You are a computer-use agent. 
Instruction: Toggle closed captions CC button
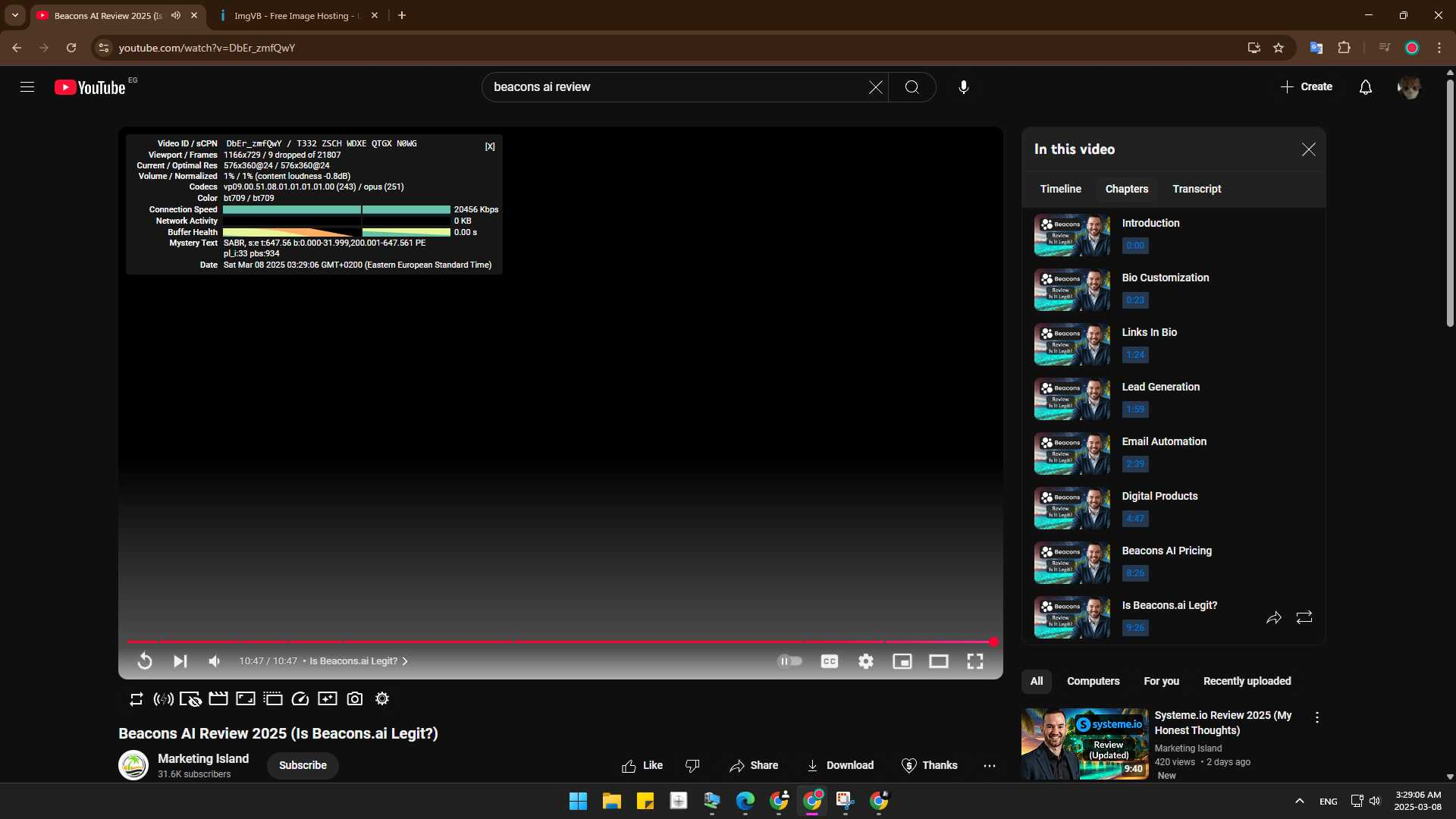[x=829, y=661]
